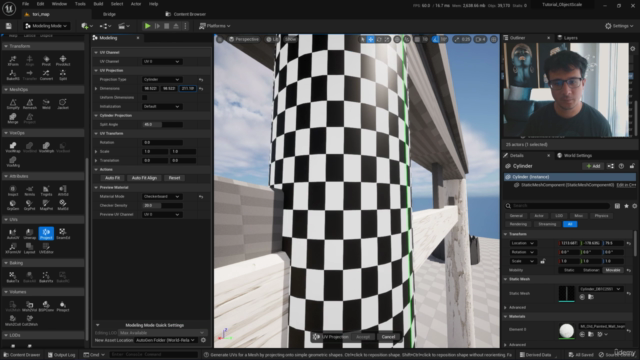The image size is (640, 360).
Task: Select the BakeRS tool
Action: coord(13,75)
